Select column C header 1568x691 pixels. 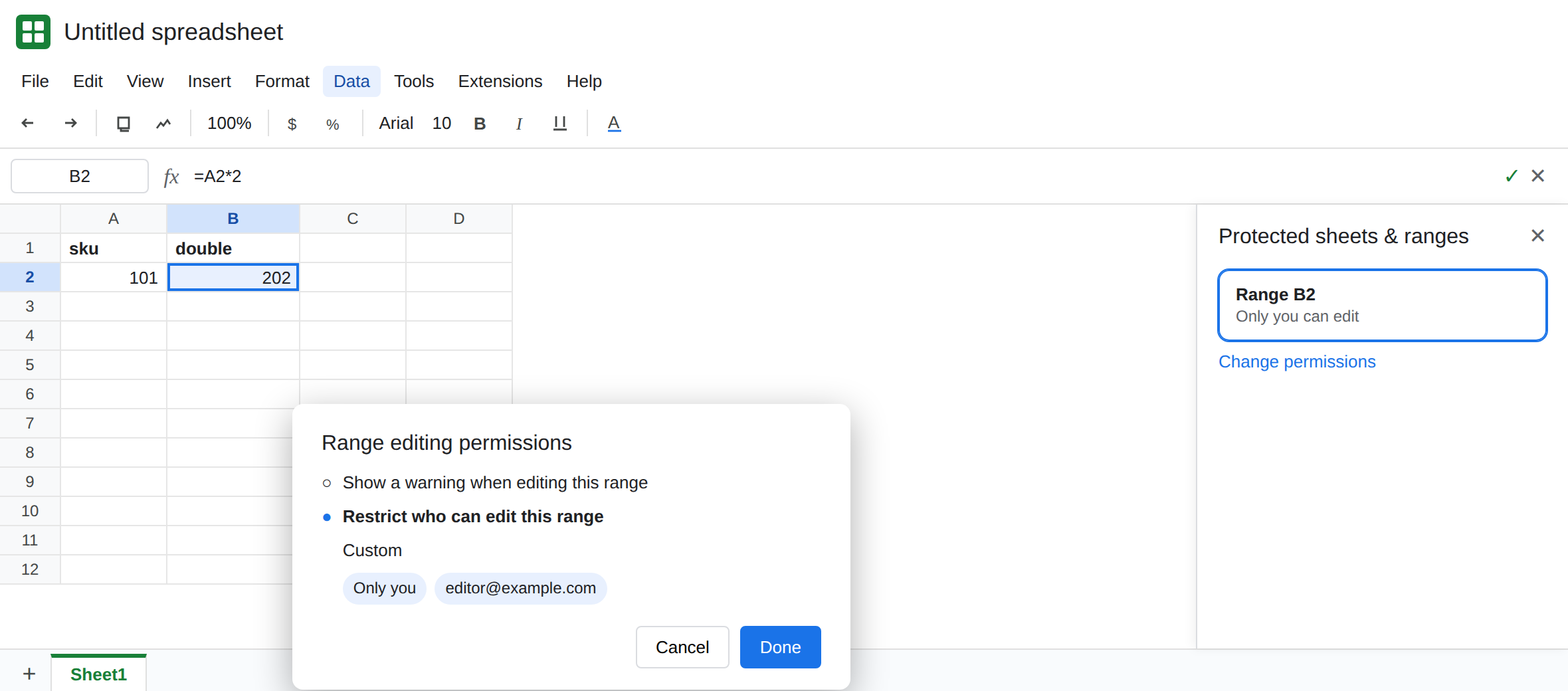pos(353,219)
